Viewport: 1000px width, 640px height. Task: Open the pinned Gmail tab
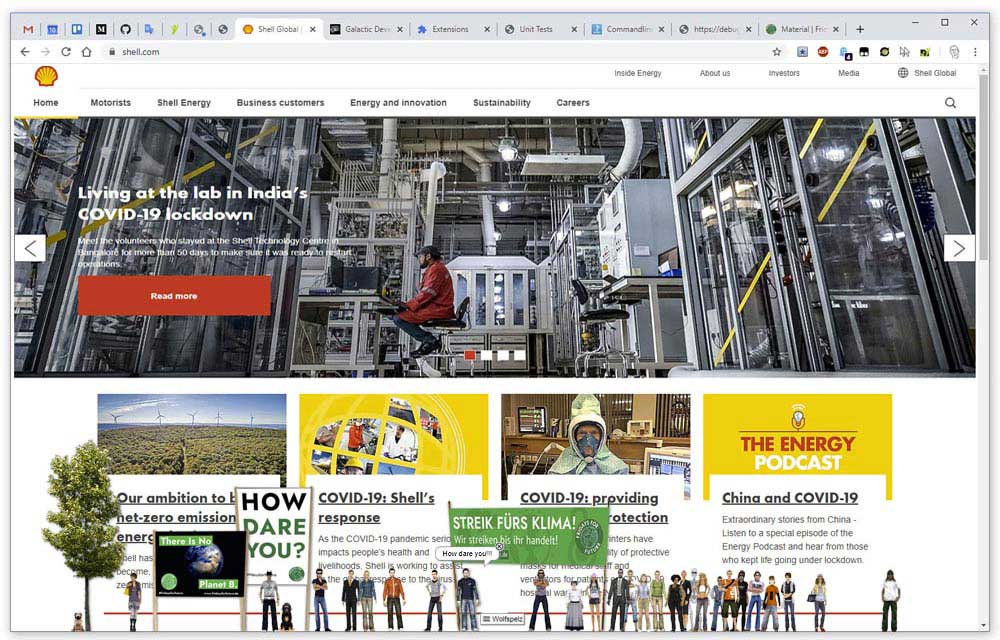[27, 29]
